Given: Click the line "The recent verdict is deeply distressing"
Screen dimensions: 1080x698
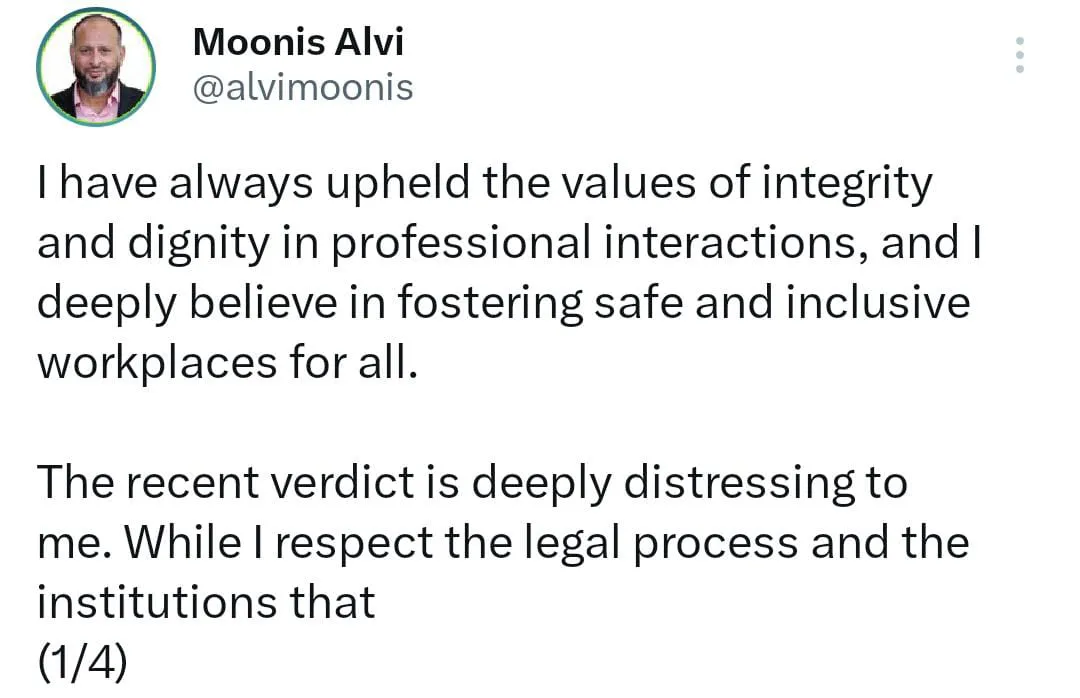Looking at the screenshot, I should point(472,484).
